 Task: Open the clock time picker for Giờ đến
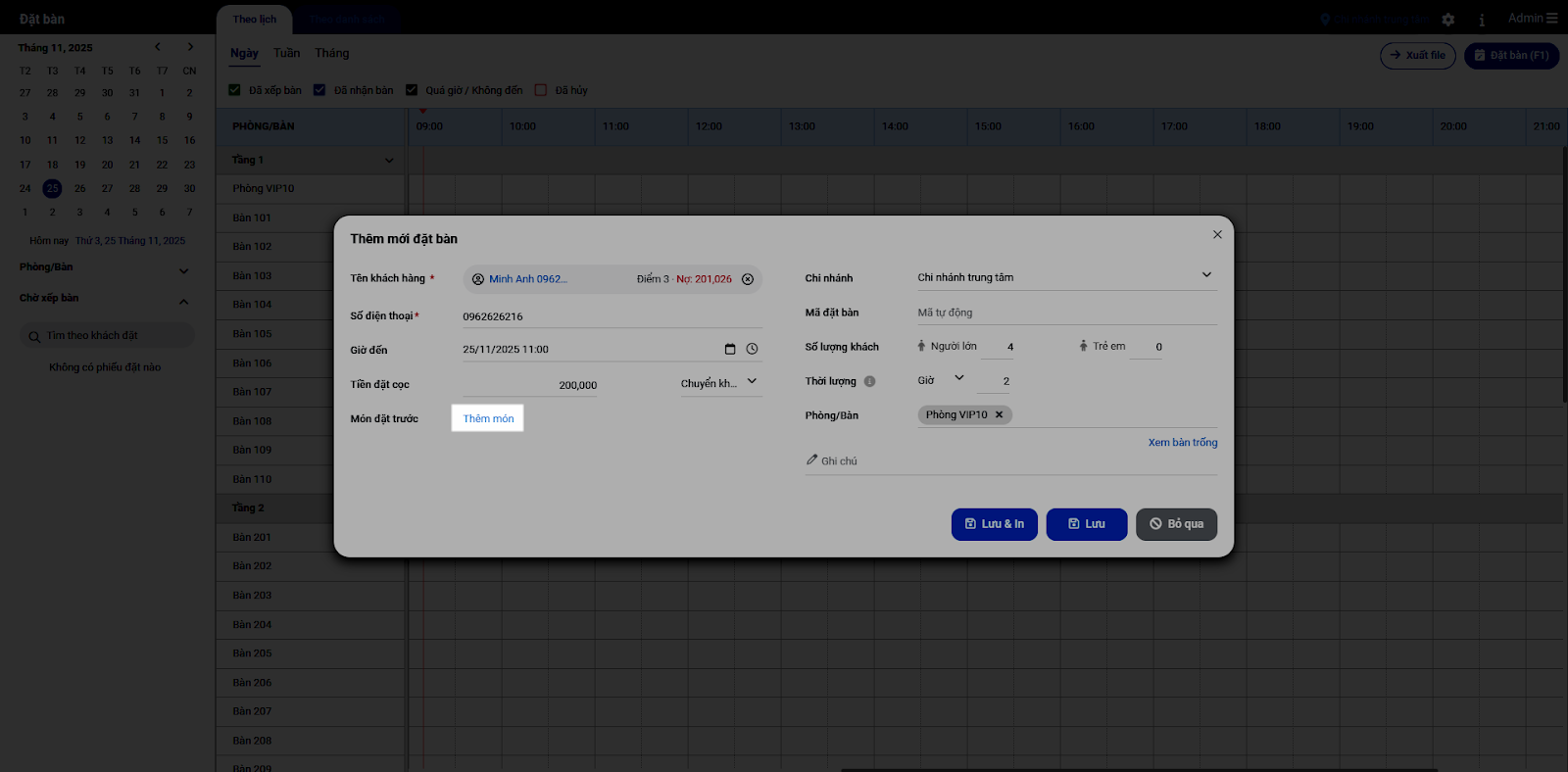(752, 349)
